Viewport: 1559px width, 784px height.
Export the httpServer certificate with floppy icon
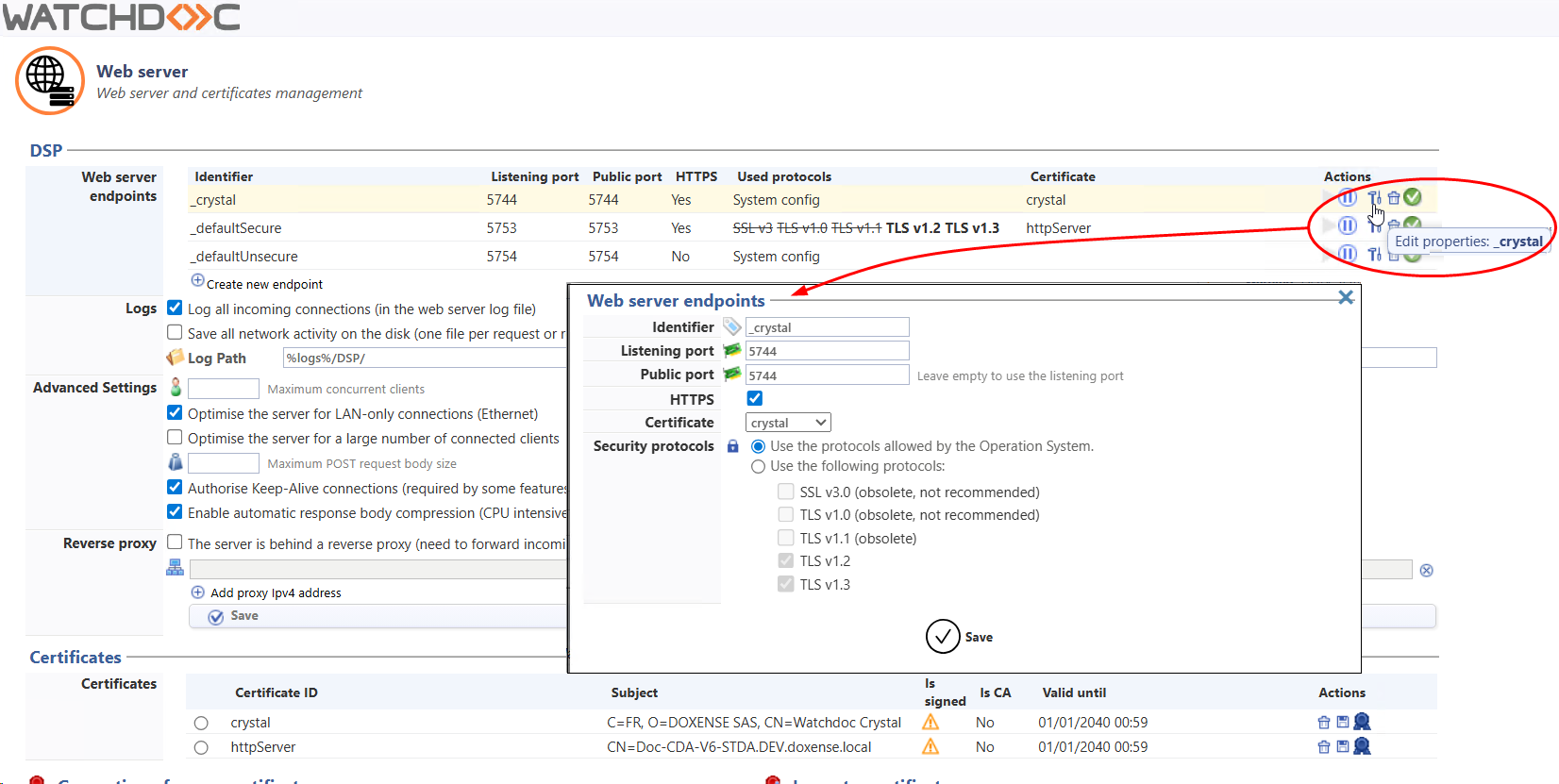pos(1343,747)
